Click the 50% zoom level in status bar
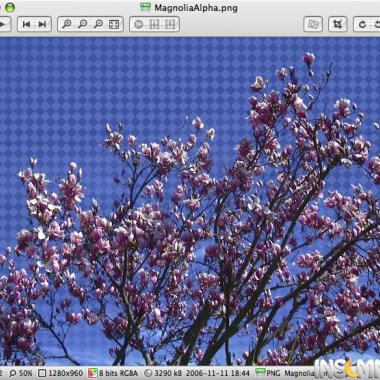 26,373
